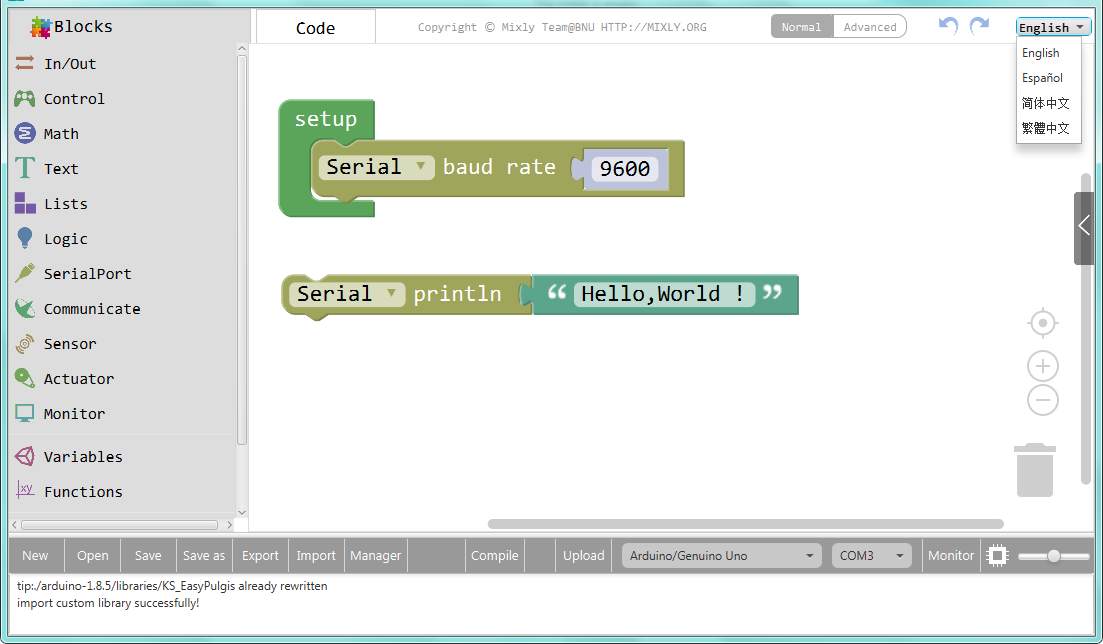Zoom out with the minus icon
The height and width of the screenshot is (644, 1103).
click(x=1043, y=401)
